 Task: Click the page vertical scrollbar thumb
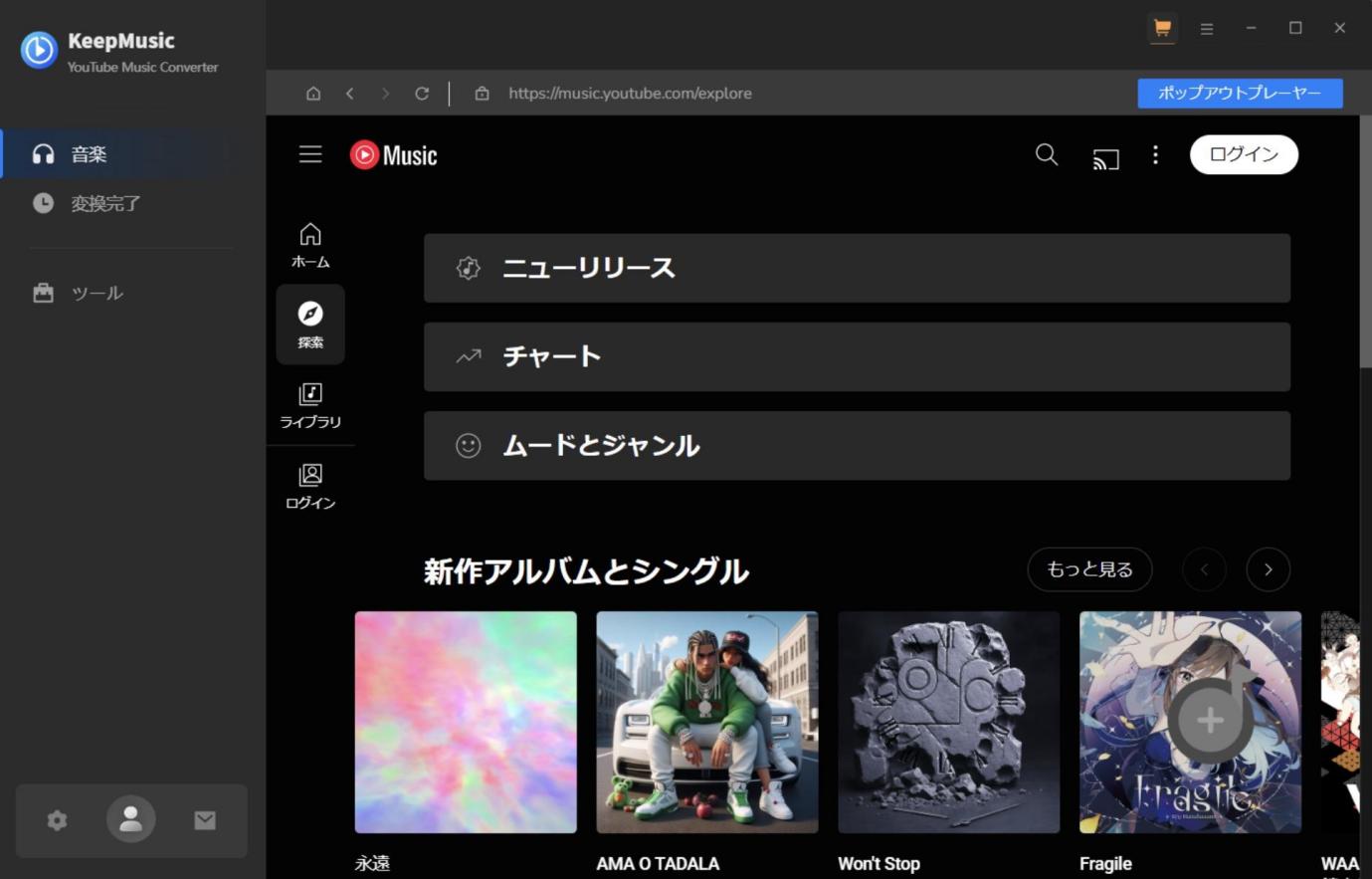click(x=1365, y=242)
